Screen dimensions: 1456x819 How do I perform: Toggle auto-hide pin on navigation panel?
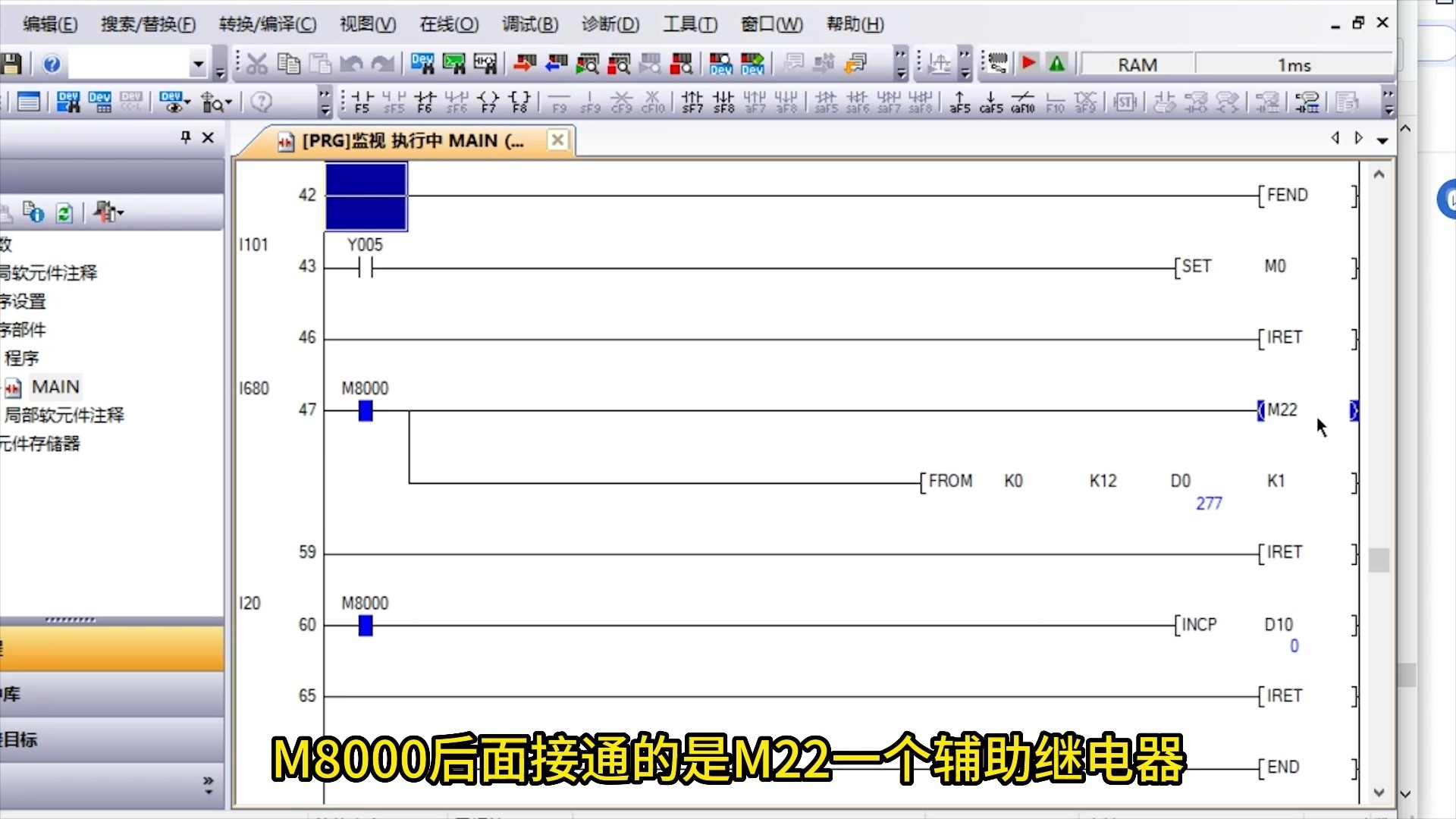click(186, 137)
